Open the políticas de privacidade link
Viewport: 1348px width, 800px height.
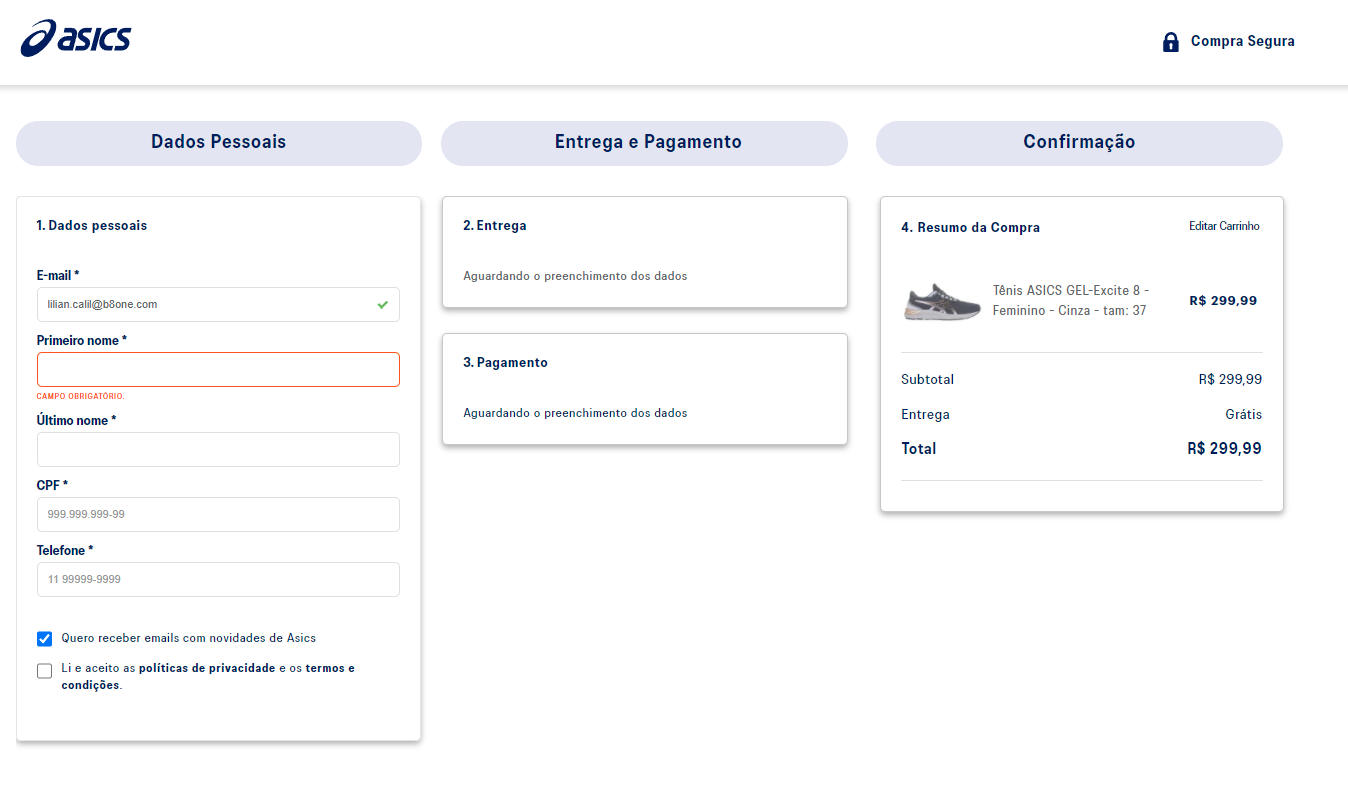tap(207, 668)
